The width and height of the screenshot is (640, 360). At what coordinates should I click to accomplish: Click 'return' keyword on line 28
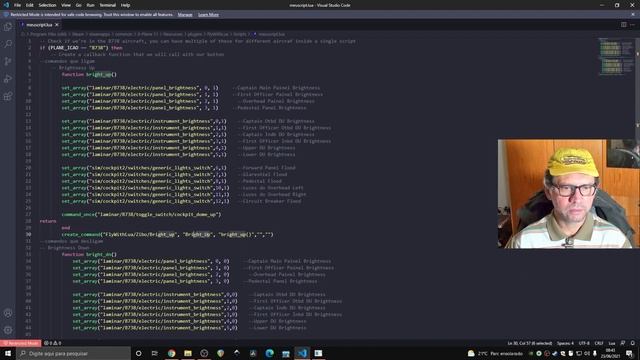pyautogui.click(x=48, y=221)
